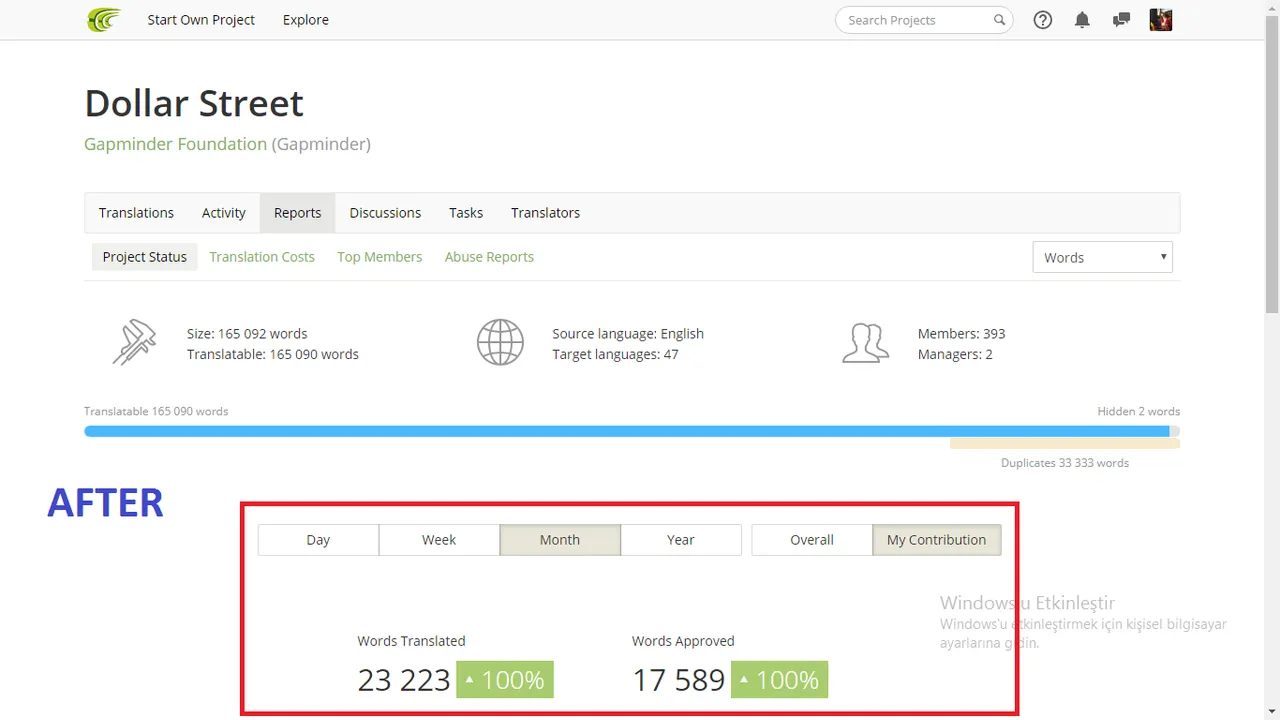Click the 17 589 approved count
The image size is (1280, 720).
pyautogui.click(x=678, y=680)
